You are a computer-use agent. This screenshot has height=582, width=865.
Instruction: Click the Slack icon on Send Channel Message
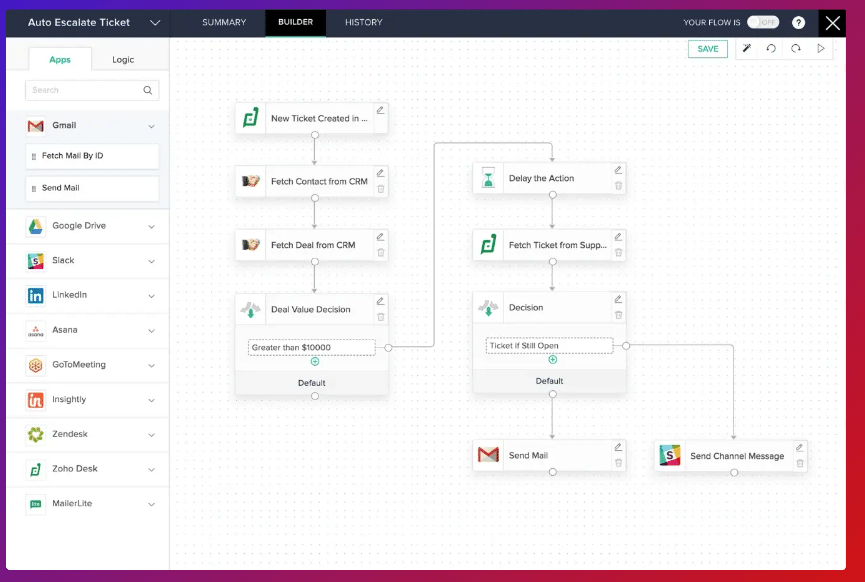(x=672, y=455)
